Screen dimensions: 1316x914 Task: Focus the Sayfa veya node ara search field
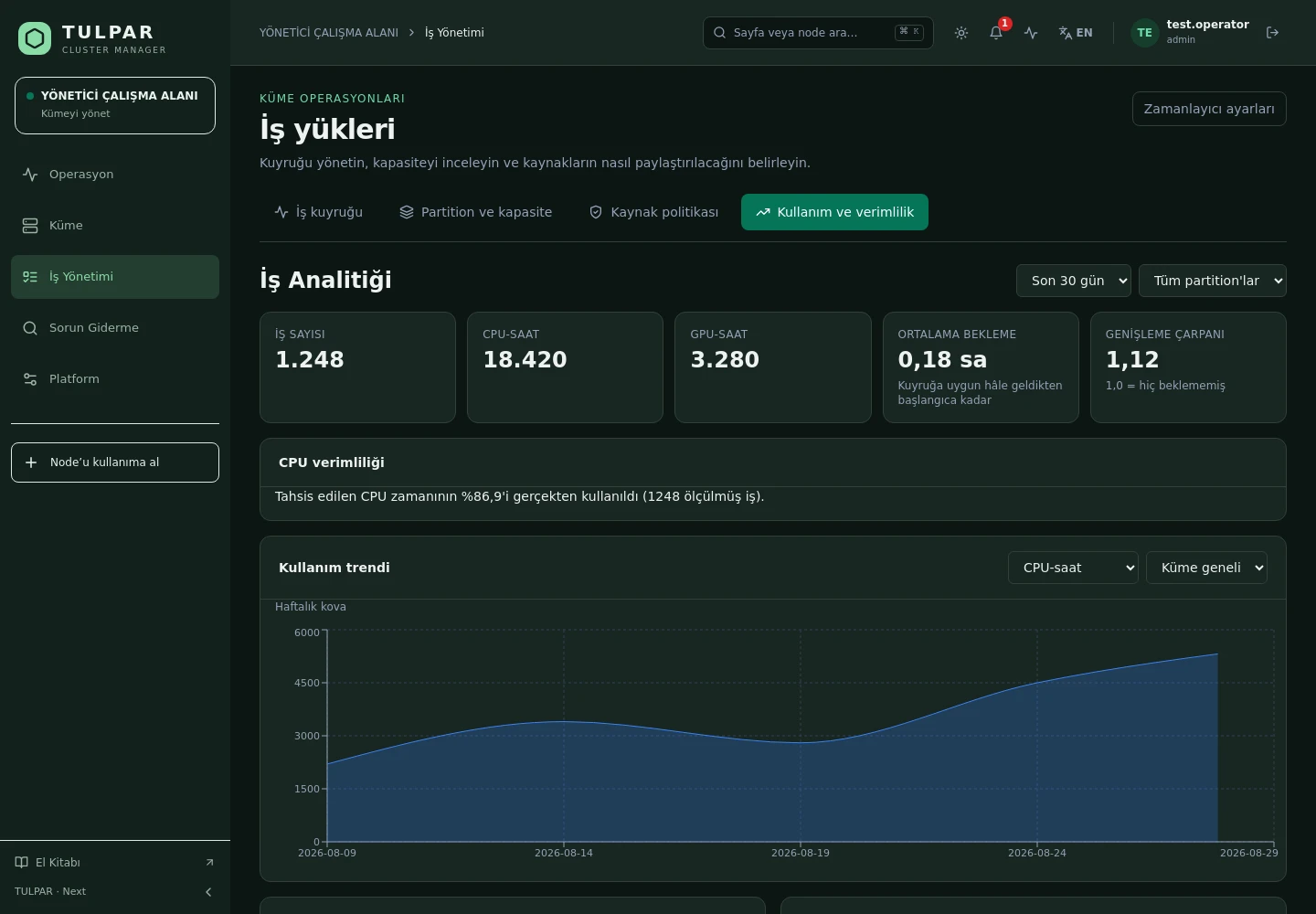click(x=818, y=33)
